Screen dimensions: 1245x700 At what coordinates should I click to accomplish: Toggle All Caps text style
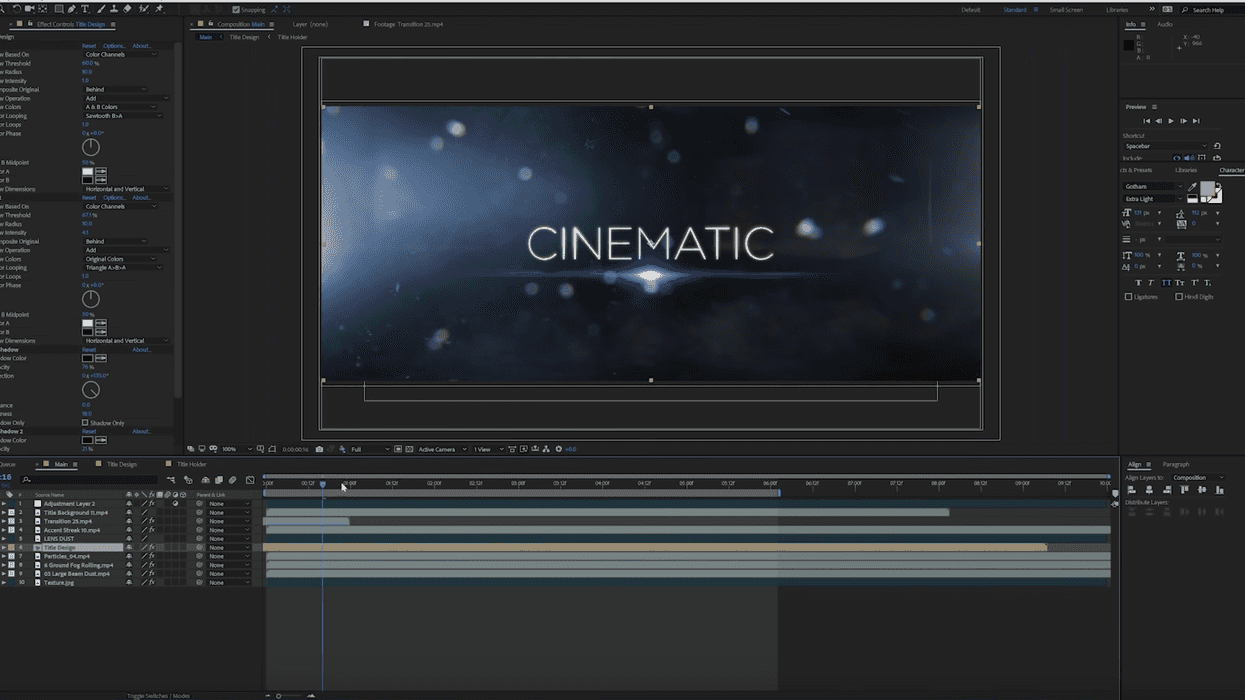point(1166,283)
